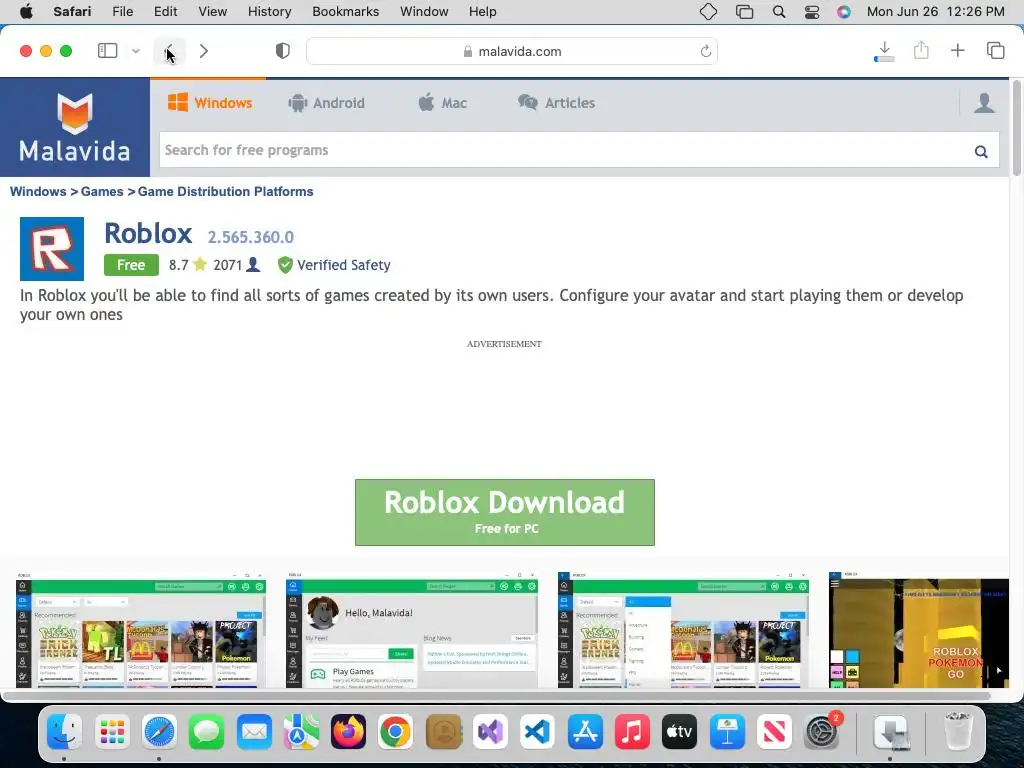The width and height of the screenshot is (1024, 768).
Task: Open the privacy report shield icon
Action: pyautogui.click(x=283, y=51)
